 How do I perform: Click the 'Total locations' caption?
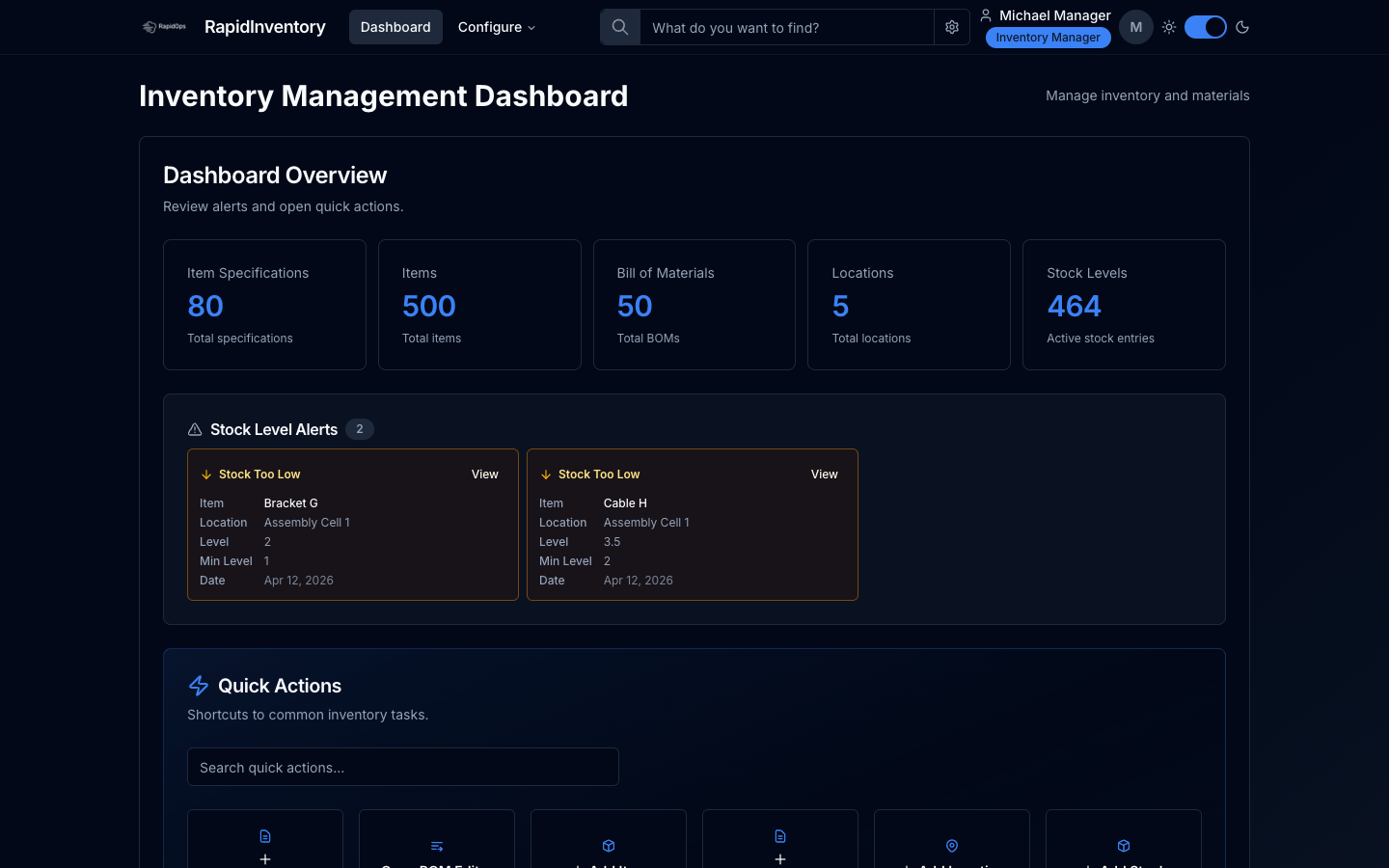(x=871, y=339)
